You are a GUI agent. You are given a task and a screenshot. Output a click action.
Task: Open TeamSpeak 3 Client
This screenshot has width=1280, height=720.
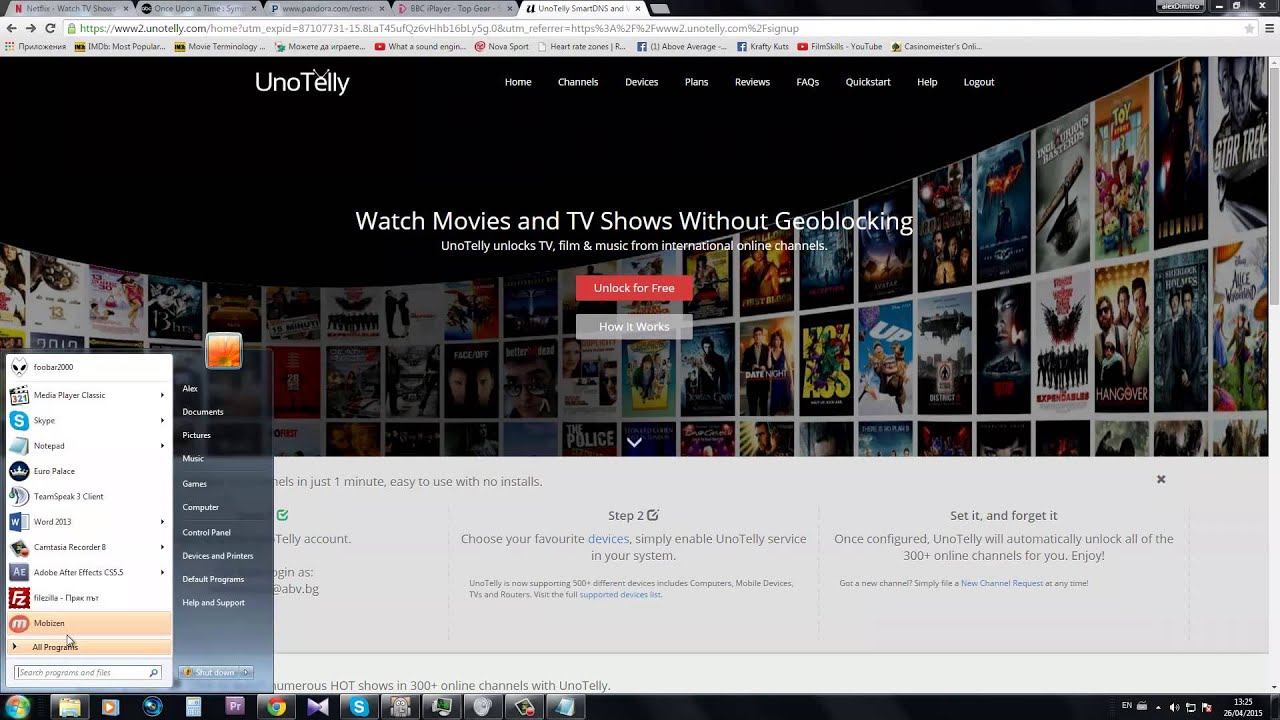tap(88, 496)
